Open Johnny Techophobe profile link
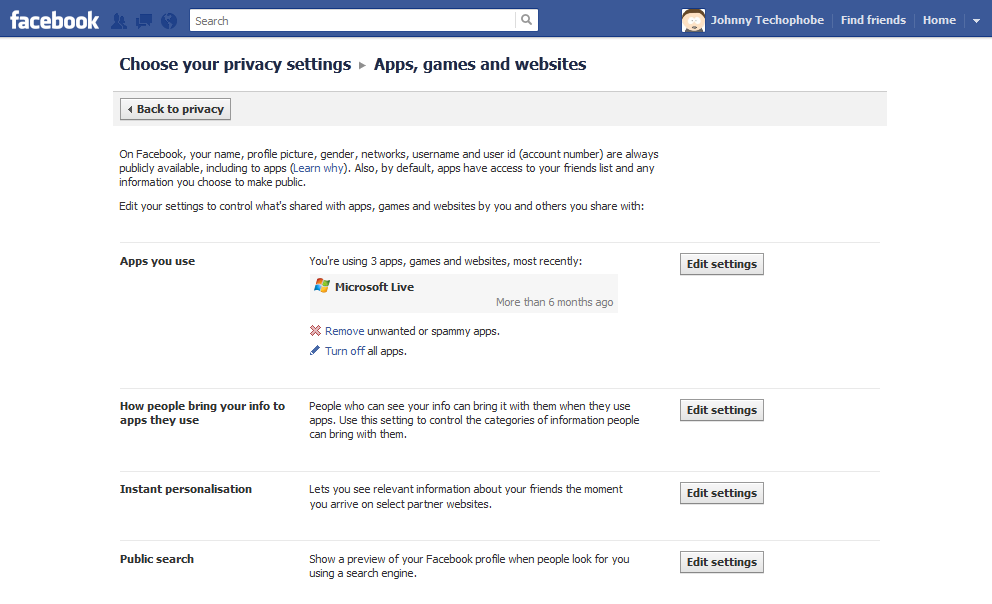The width and height of the screenshot is (992, 604). (x=767, y=20)
